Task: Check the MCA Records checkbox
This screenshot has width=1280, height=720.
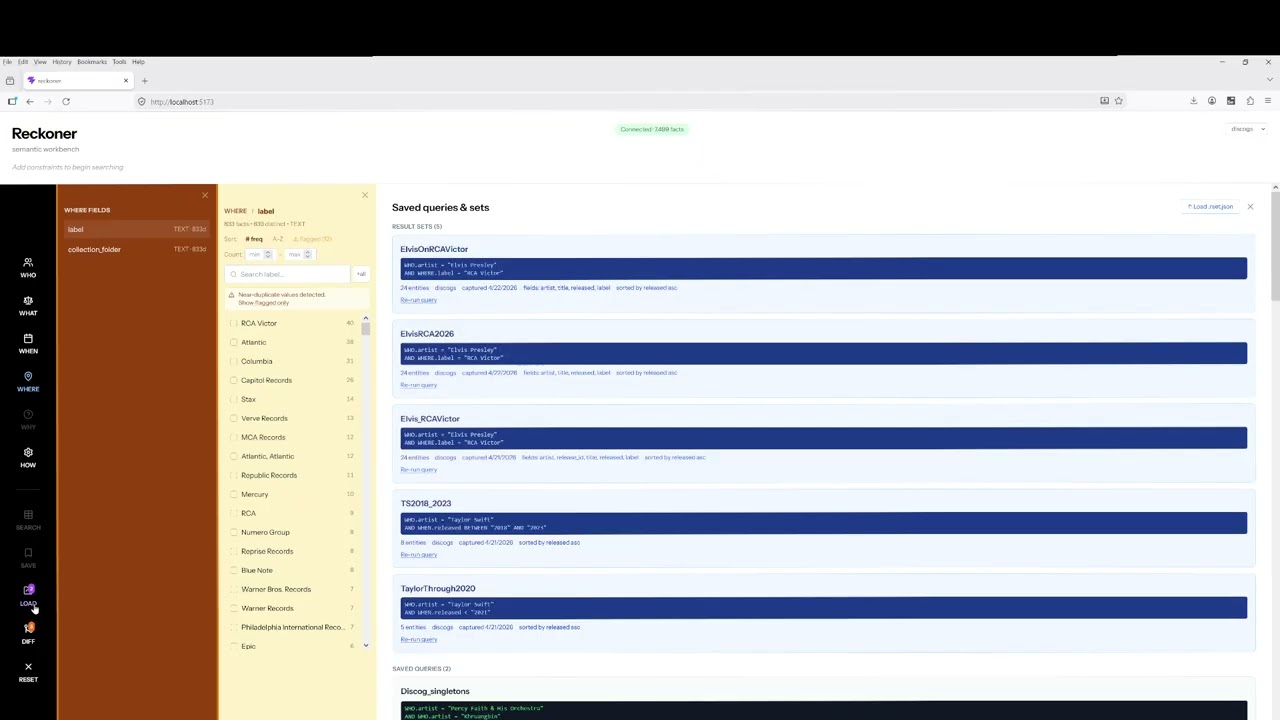Action: (x=234, y=437)
